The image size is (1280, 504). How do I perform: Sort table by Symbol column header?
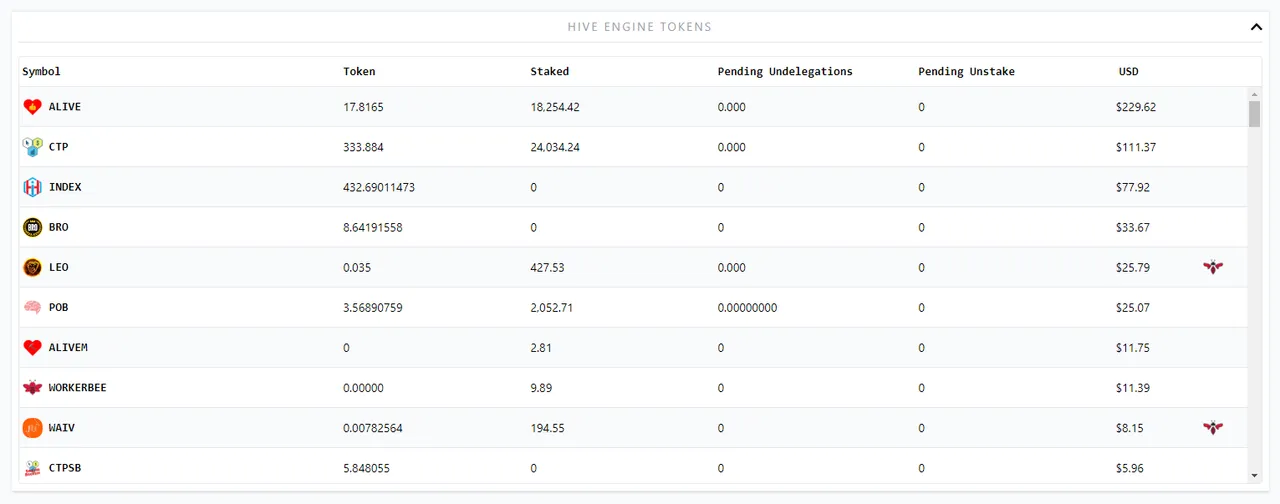(42, 71)
